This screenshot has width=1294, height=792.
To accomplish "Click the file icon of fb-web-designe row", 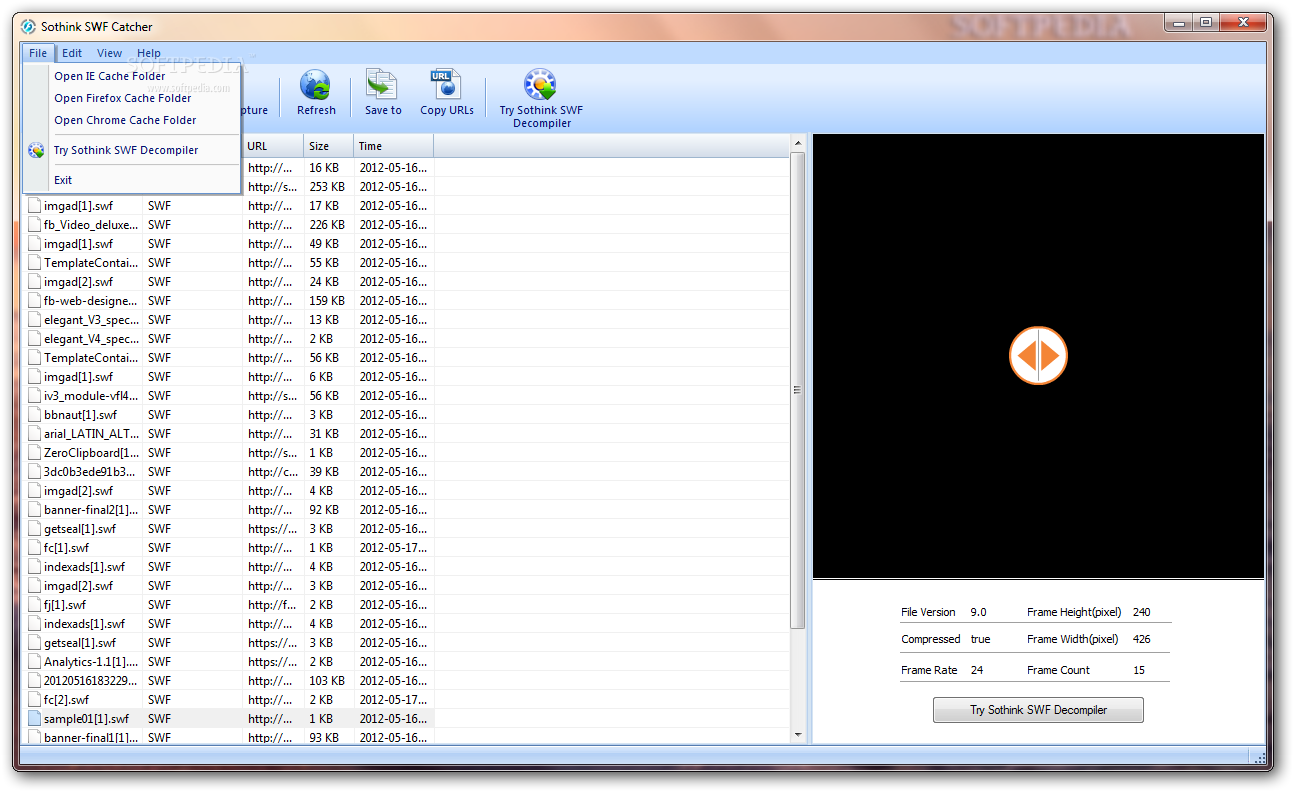I will pos(34,301).
